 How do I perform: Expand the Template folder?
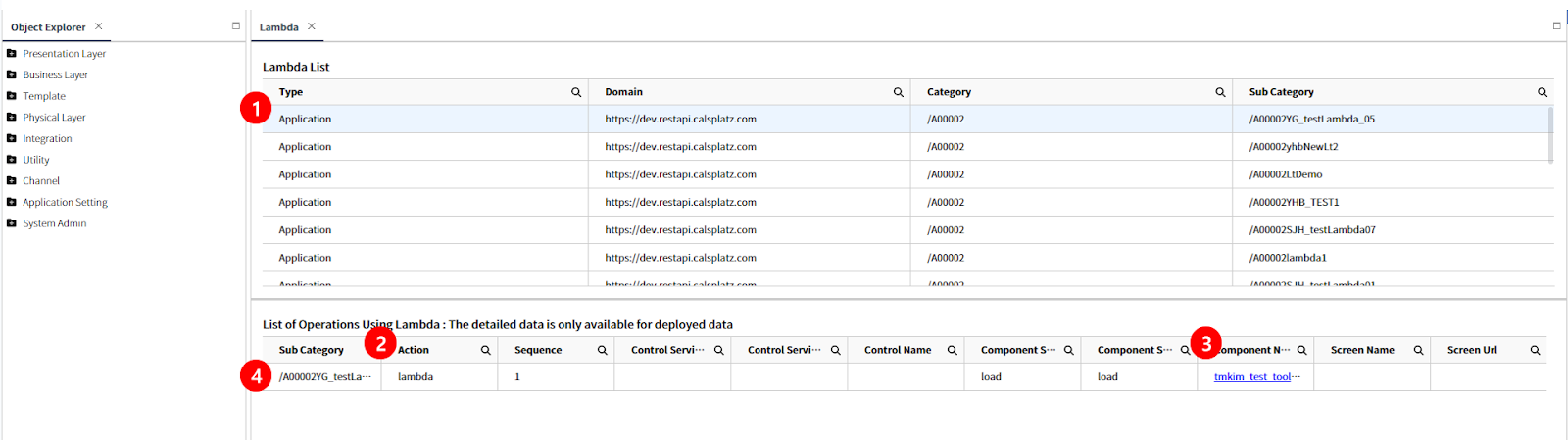click(x=12, y=96)
